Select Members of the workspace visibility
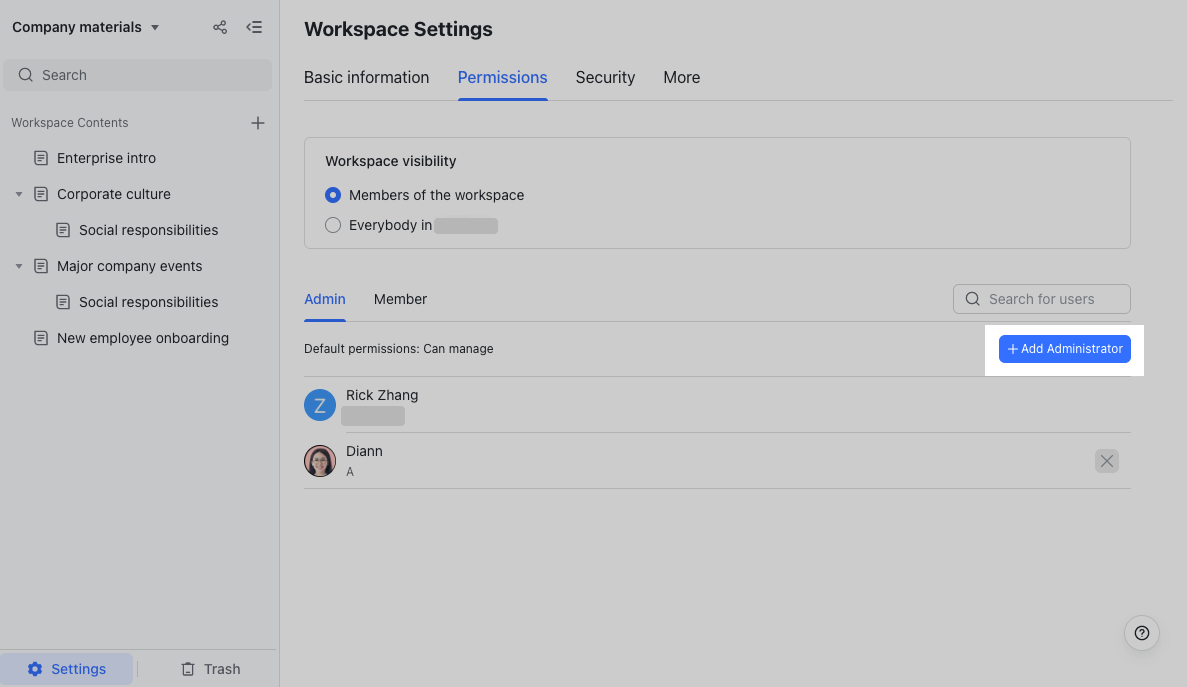Screen dimensions: 1187x687 coord(332,195)
